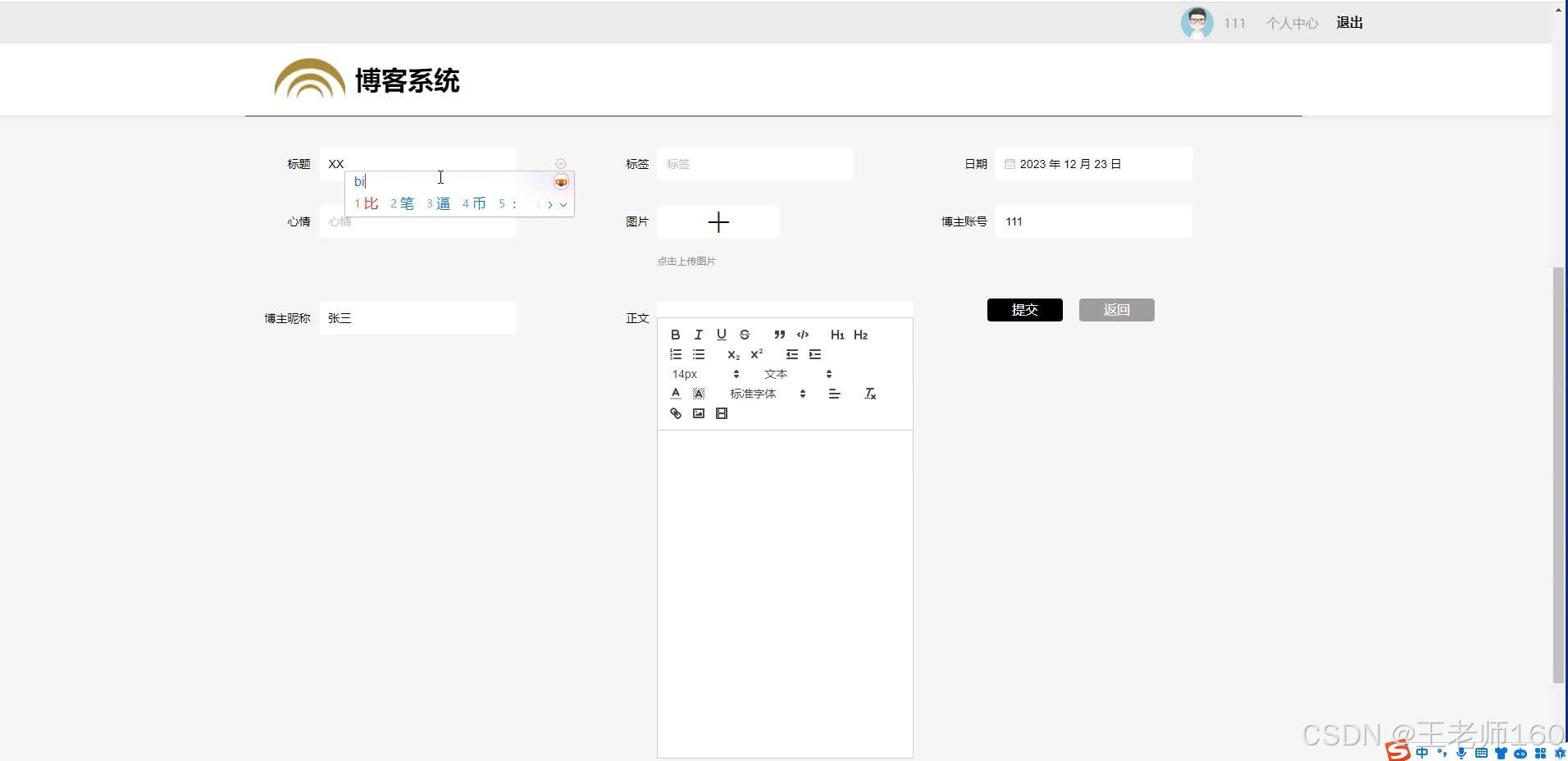Toggle strikethrough formatting in the editor
This screenshot has height=761, width=1568.
coord(745,335)
